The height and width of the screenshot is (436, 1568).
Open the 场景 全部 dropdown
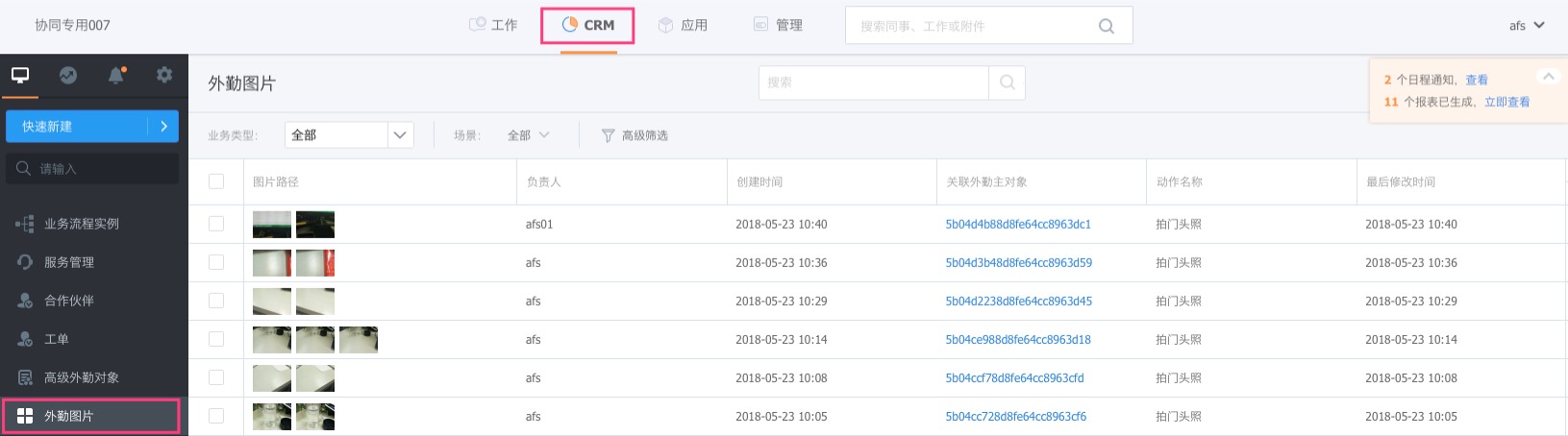528,135
